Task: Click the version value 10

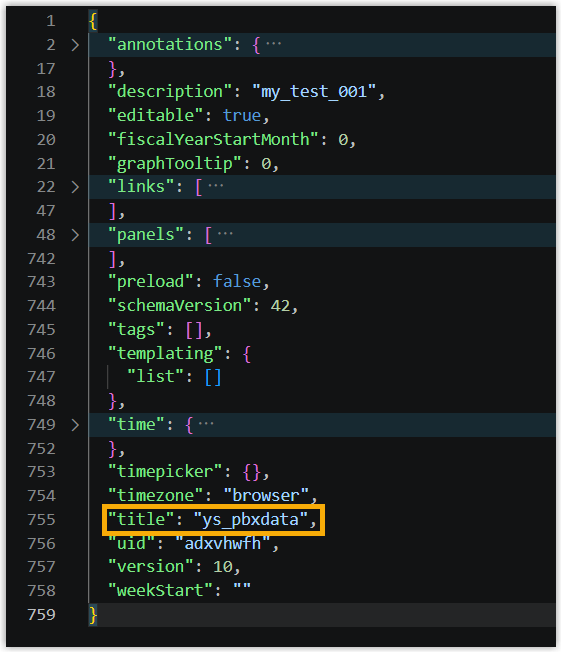Action: coord(223,567)
